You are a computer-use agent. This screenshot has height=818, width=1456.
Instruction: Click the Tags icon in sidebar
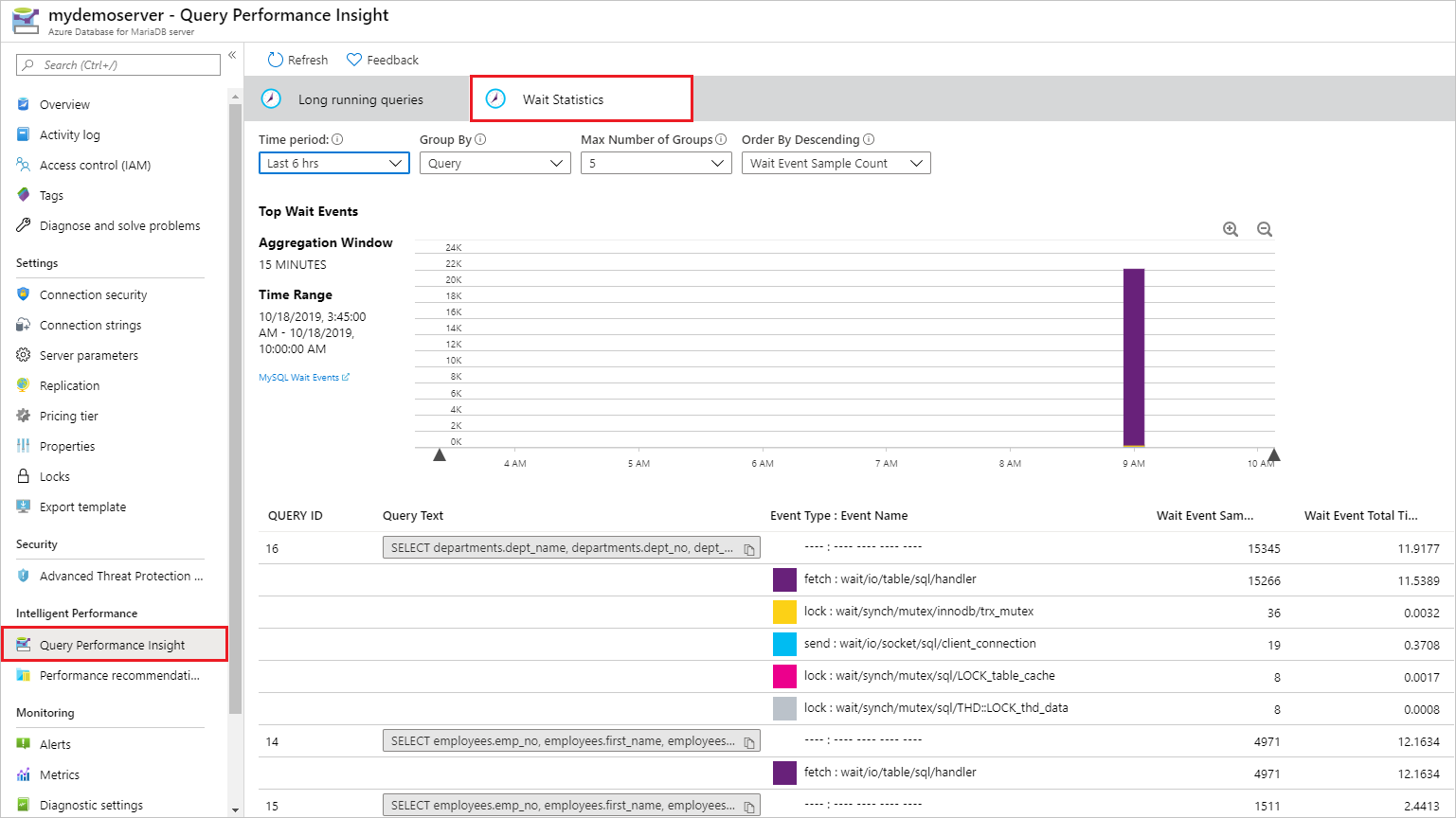(24, 195)
